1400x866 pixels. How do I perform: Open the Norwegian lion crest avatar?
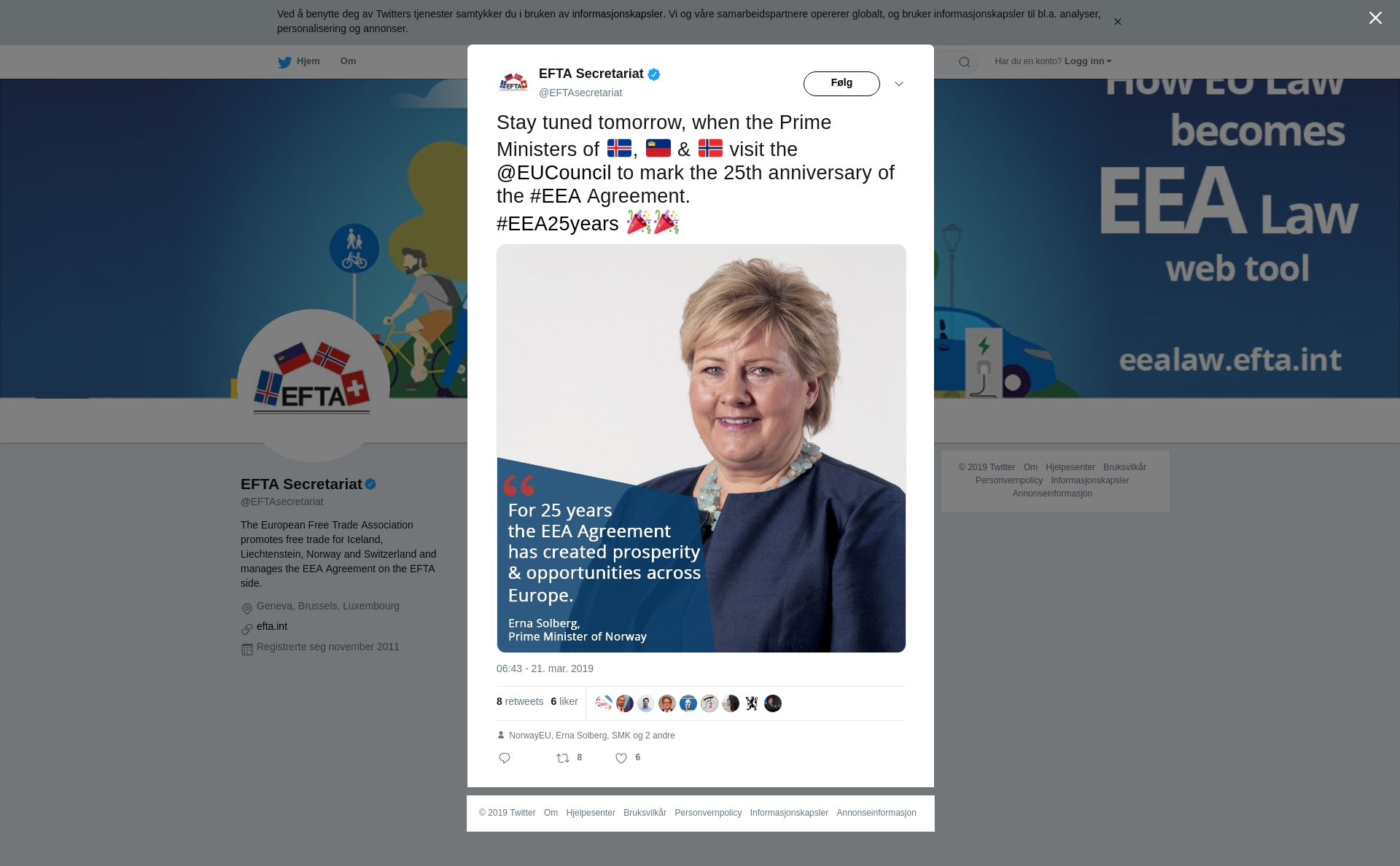click(x=752, y=703)
